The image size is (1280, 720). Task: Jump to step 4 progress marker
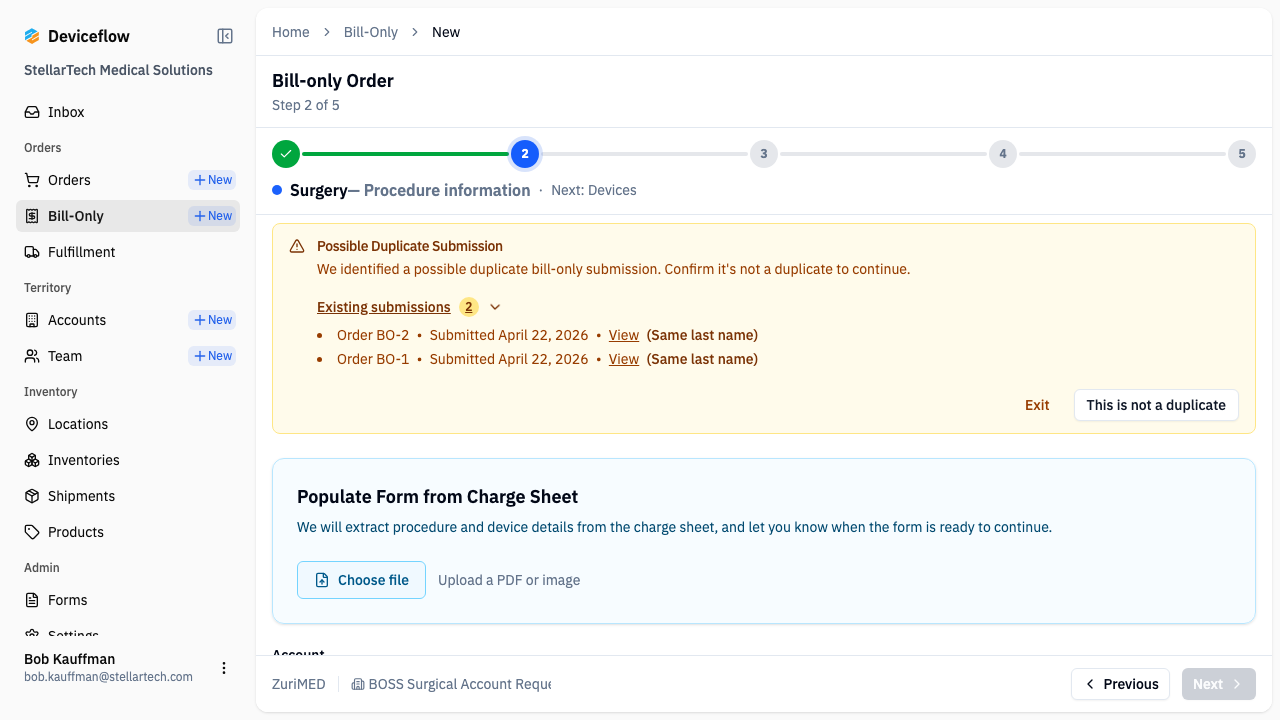[1003, 154]
